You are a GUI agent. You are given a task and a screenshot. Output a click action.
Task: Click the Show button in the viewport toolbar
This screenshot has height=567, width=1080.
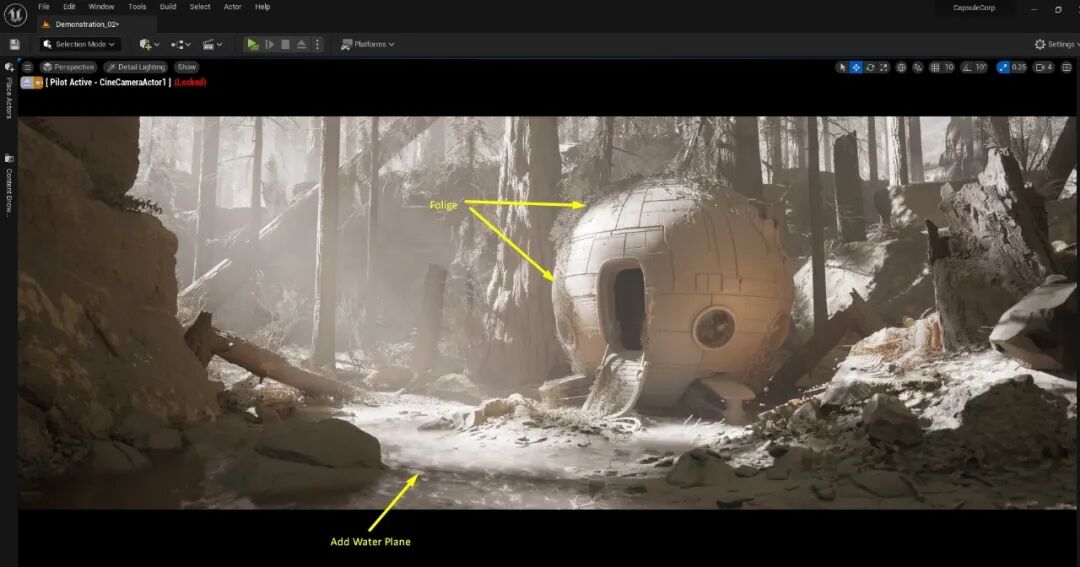click(187, 67)
